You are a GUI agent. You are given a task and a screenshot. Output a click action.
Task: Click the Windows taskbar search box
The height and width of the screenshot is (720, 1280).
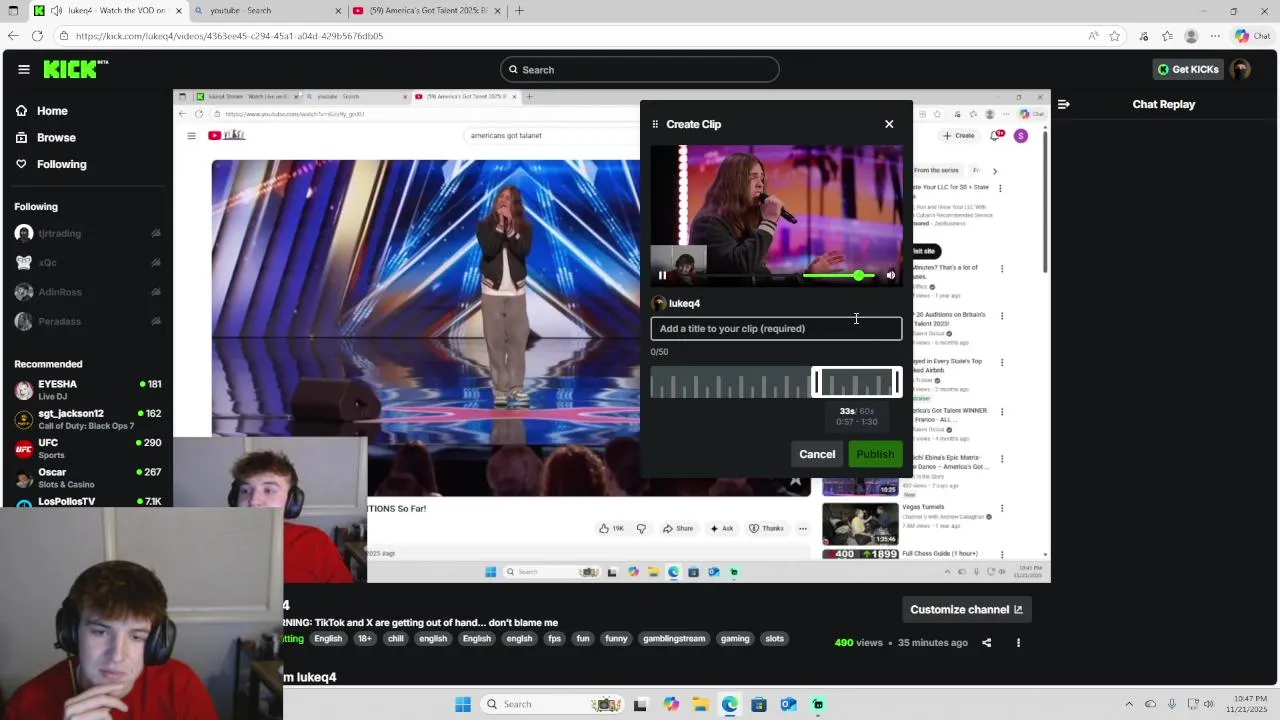554,704
